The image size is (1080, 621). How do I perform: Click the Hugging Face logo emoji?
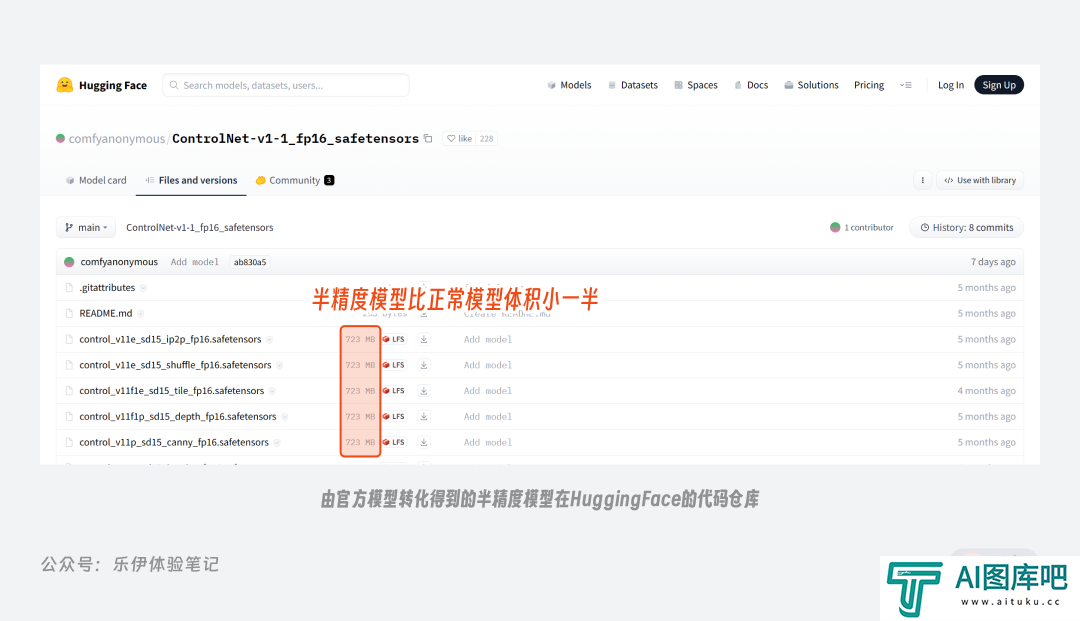point(65,85)
